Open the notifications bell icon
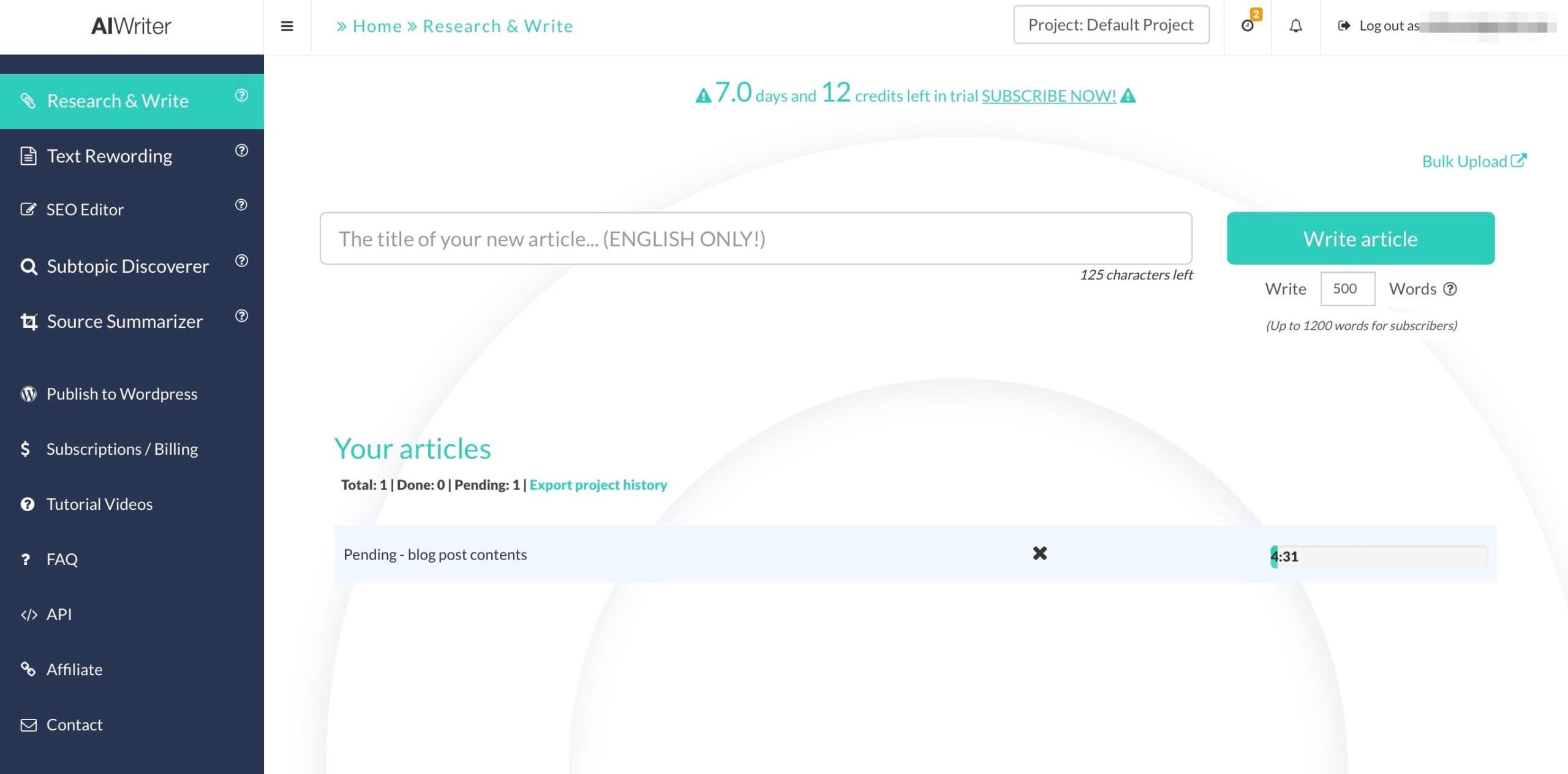The image size is (1568, 774). pyautogui.click(x=1295, y=26)
